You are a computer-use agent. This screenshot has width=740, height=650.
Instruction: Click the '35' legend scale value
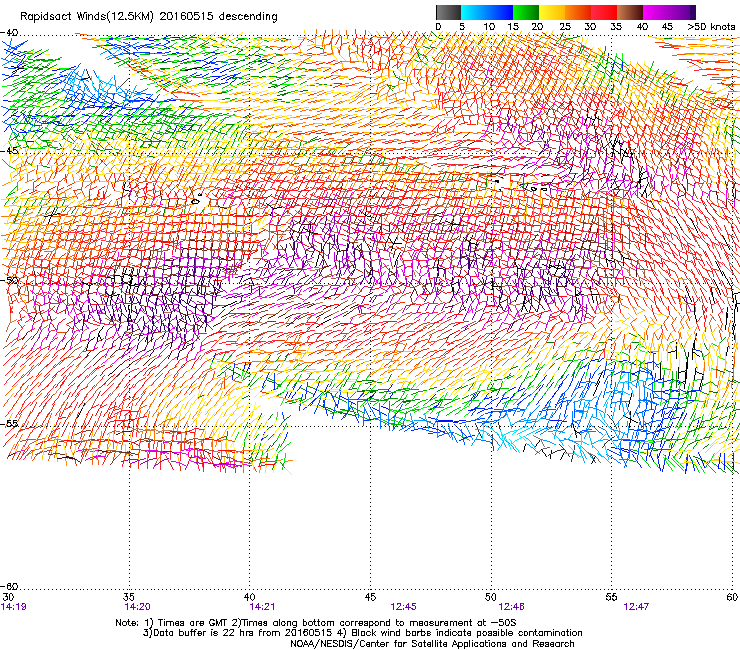click(616, 27)
